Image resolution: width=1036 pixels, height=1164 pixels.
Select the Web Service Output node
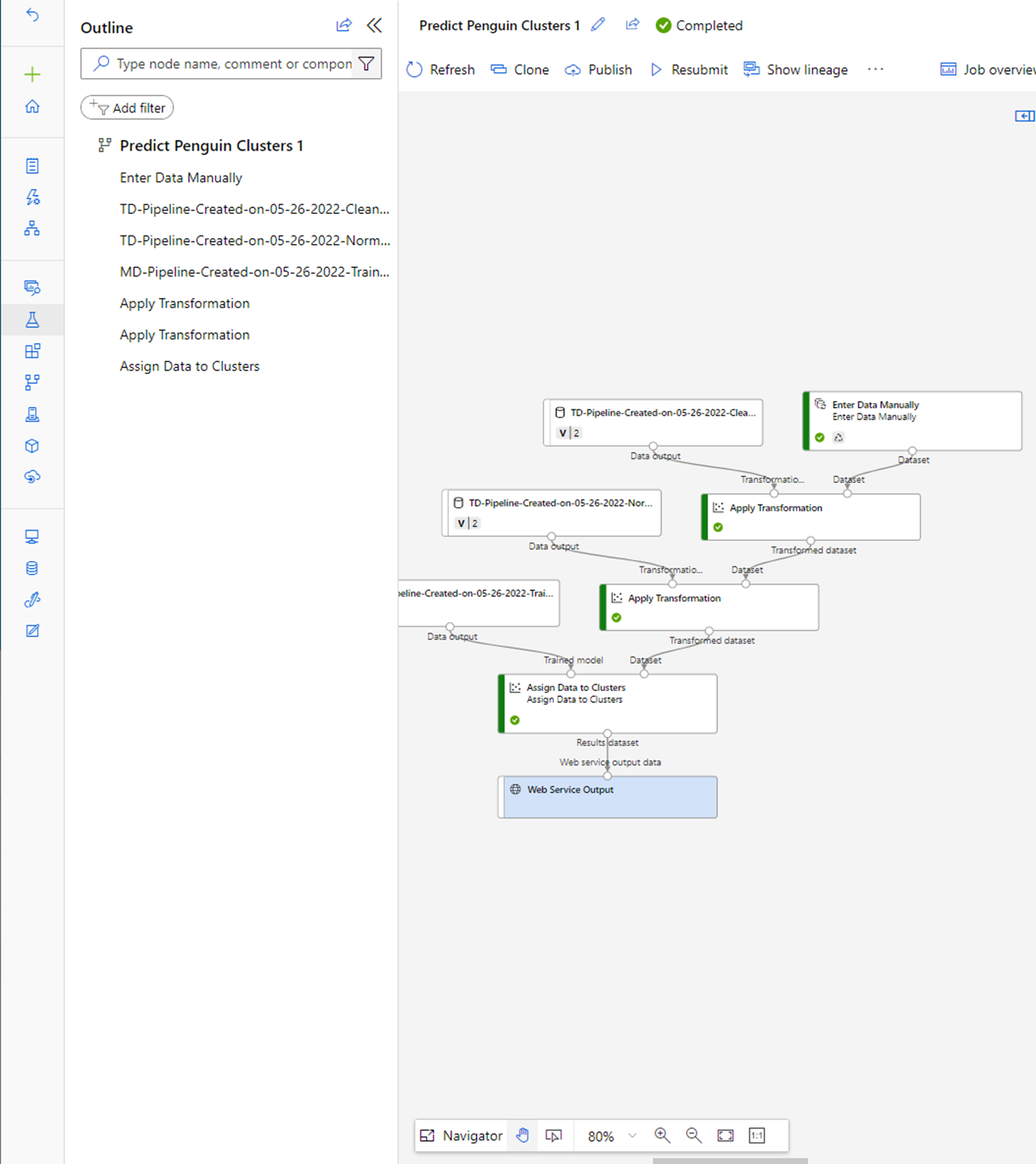click(608, 797)
